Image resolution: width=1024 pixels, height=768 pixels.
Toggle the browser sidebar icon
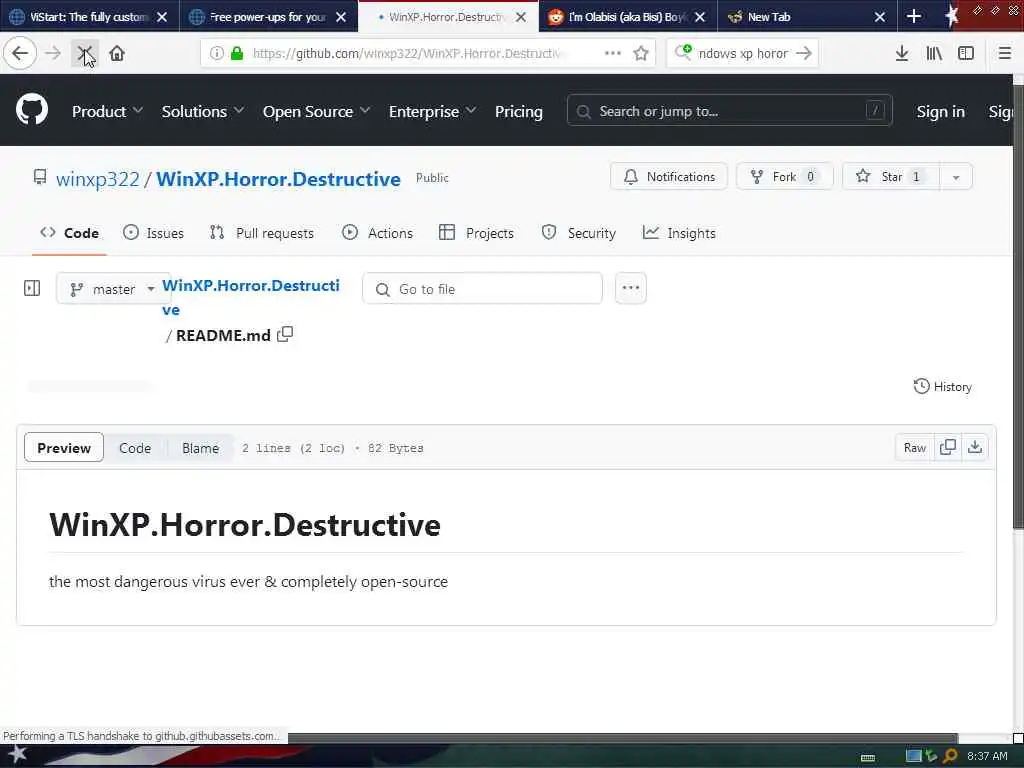tap(966, 53)
